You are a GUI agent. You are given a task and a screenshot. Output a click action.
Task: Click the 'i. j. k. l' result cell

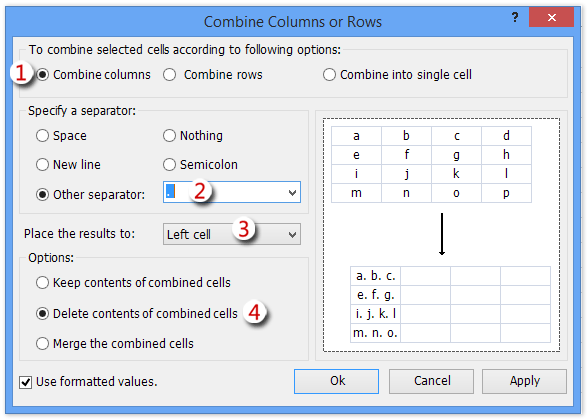point(375,314)
